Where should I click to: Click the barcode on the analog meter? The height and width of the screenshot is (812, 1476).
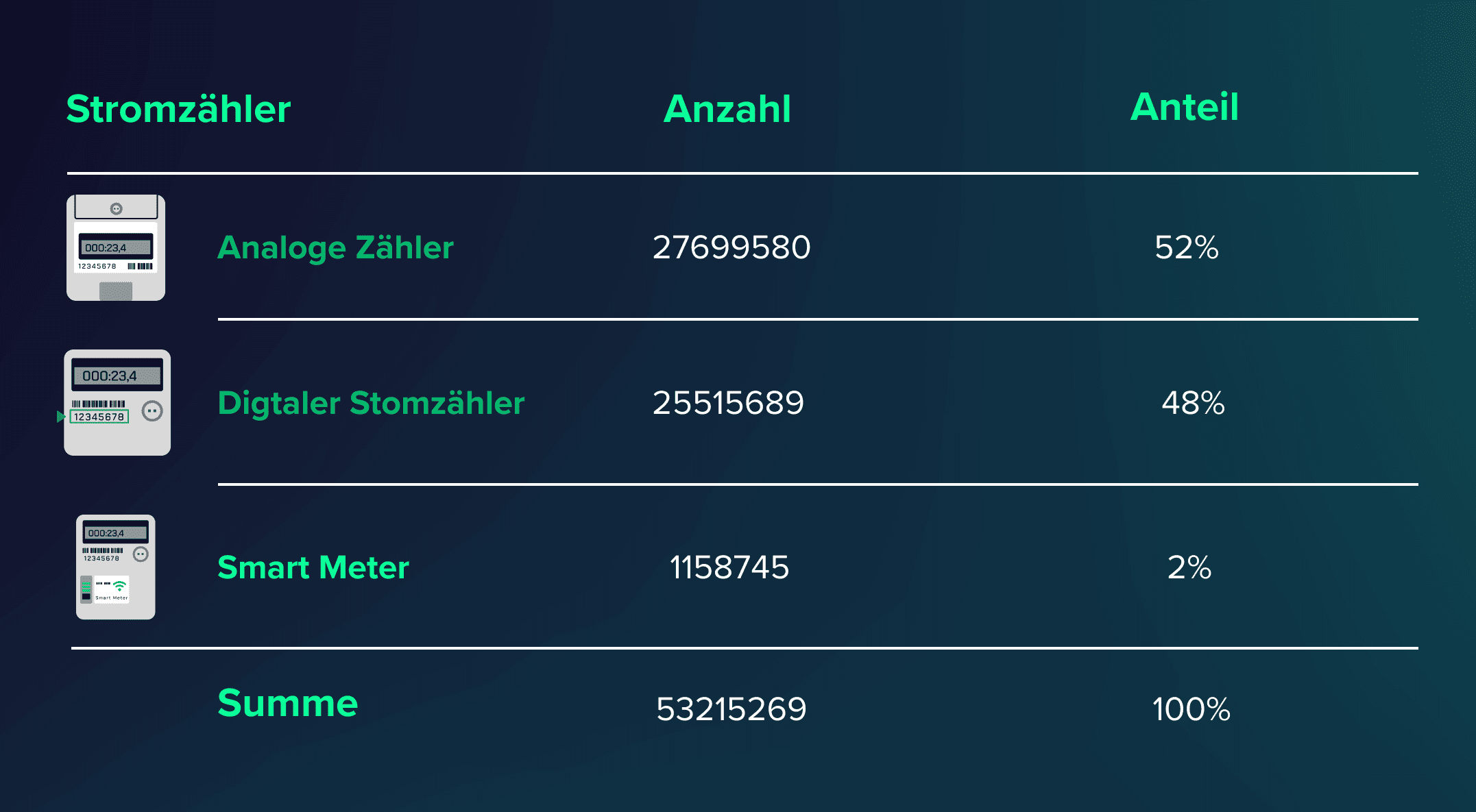pos(141,266)
